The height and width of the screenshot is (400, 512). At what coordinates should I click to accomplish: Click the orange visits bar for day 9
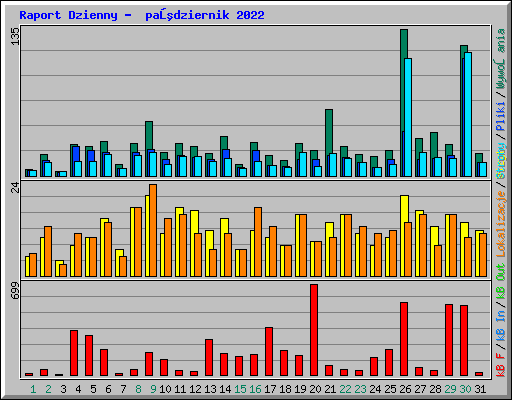click(153, 230)
